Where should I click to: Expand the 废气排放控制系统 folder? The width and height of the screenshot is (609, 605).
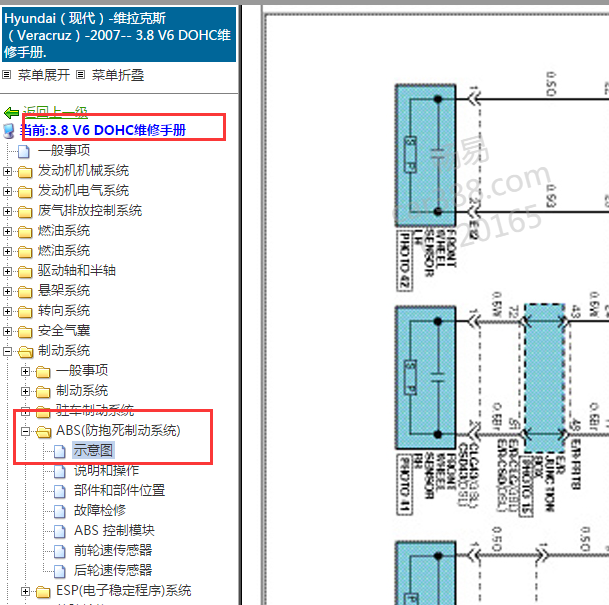click(7, 211)
